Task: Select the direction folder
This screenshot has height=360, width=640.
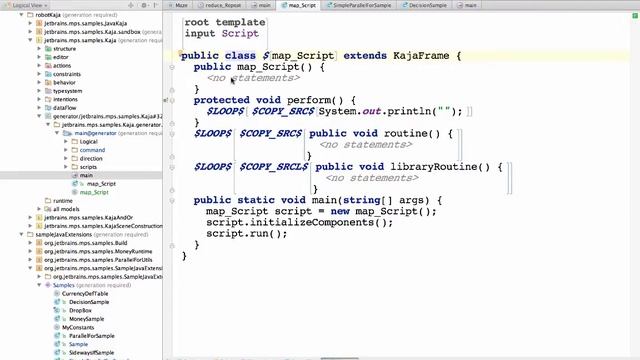Action: (x=91, y=158)
